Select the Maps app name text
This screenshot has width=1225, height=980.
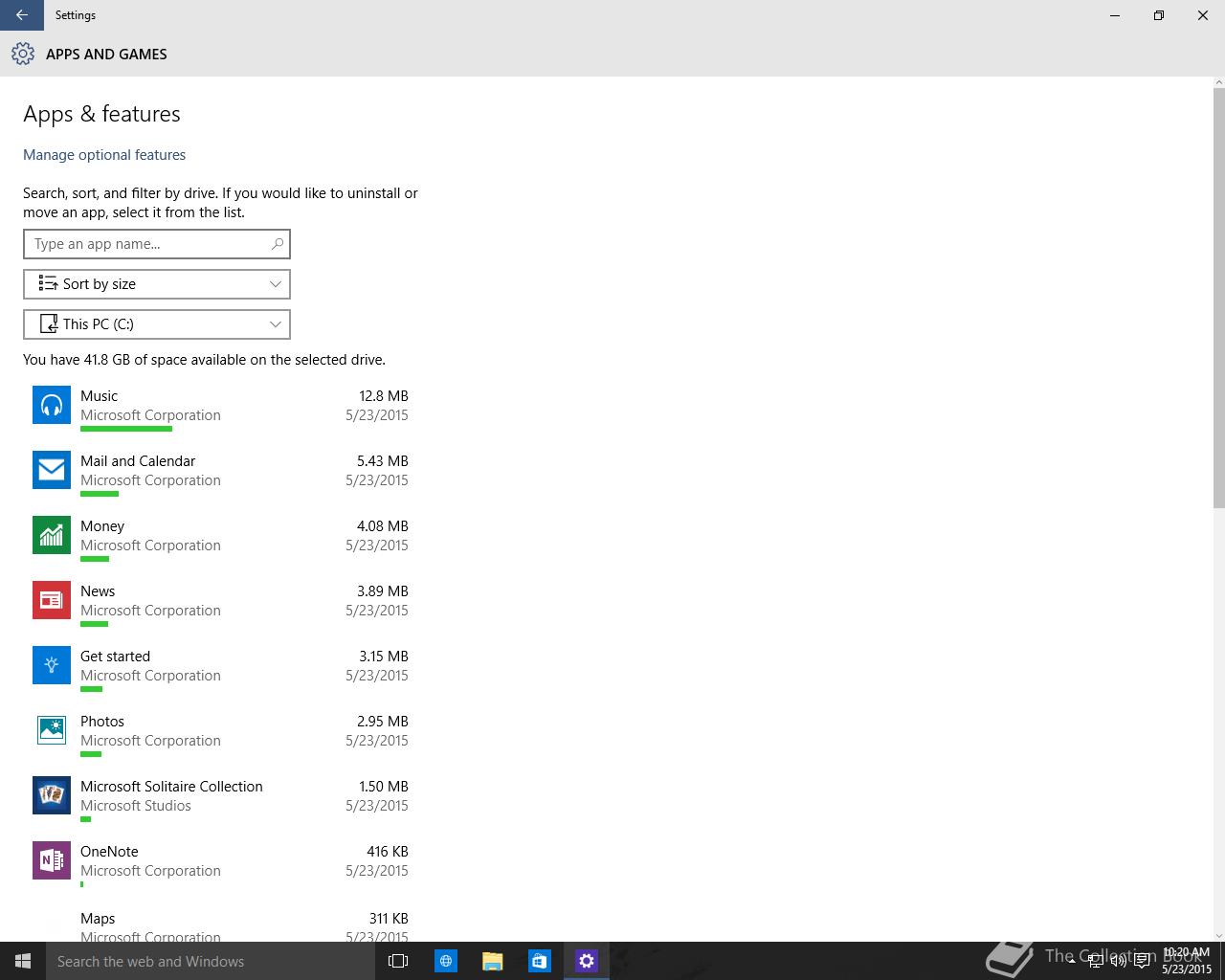pyautogui.click(x=98, y=919)
